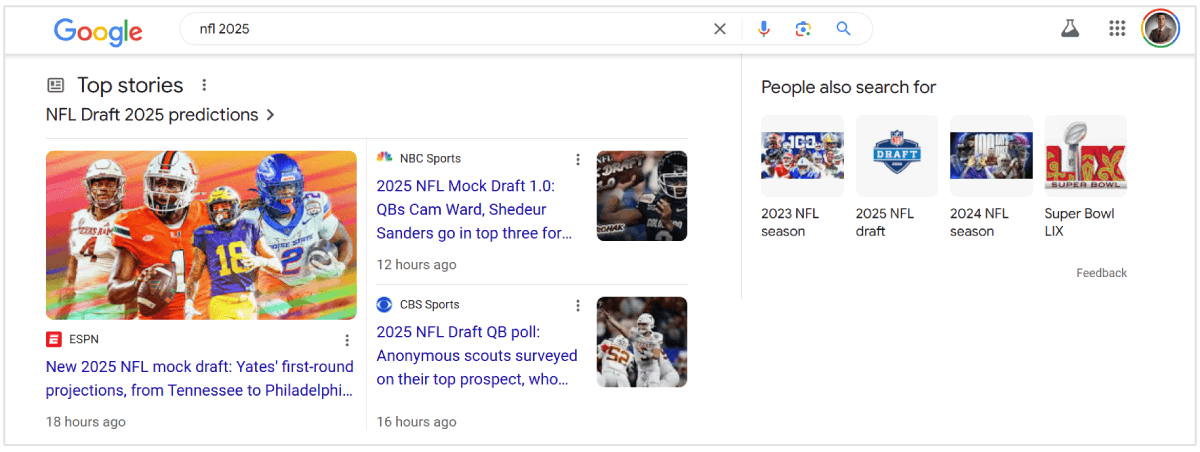
Task: Click the Google logo
Action: pyautogui.click(x=98, y=31)
